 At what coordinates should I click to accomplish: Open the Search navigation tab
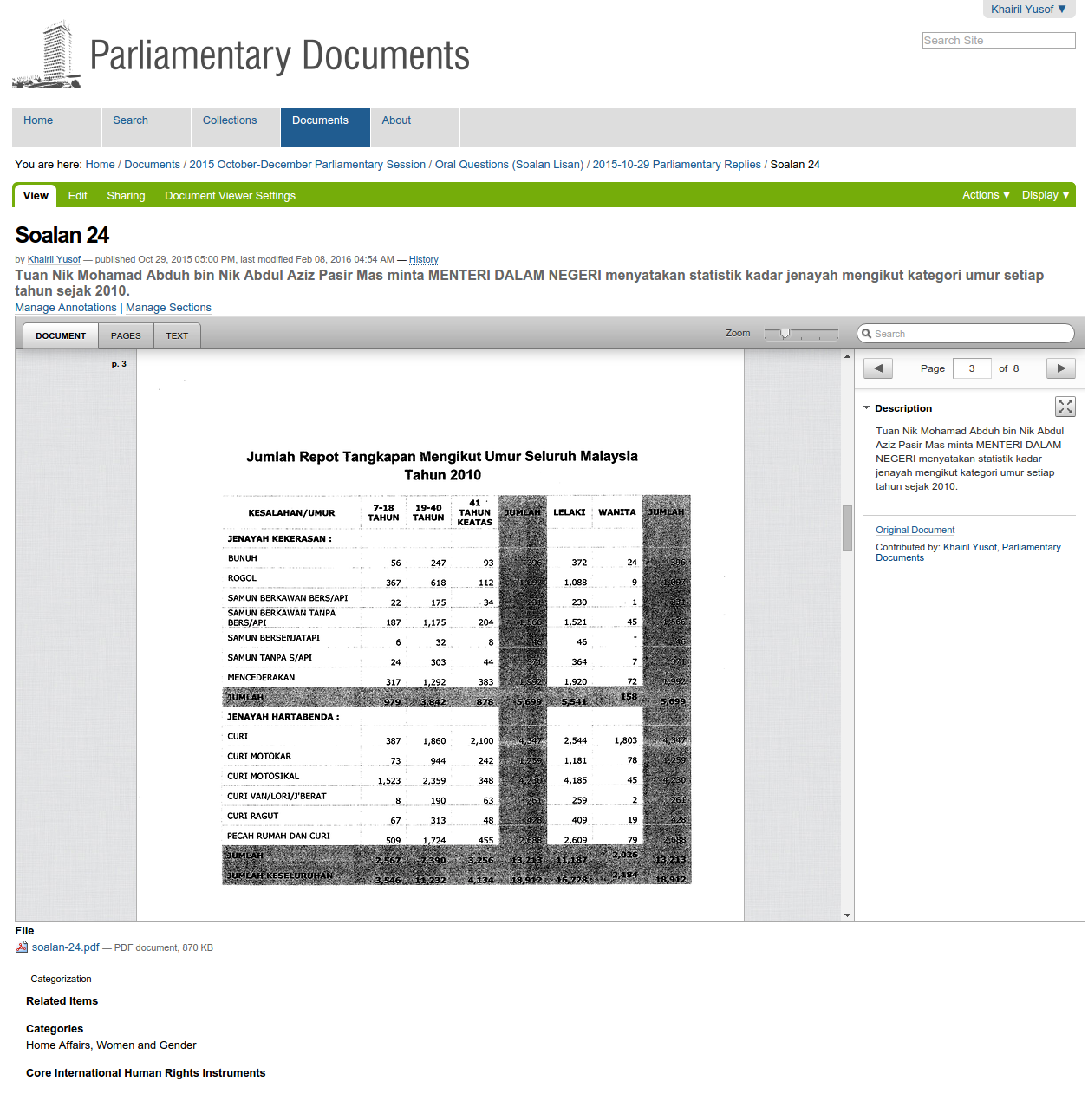point(147,127)
